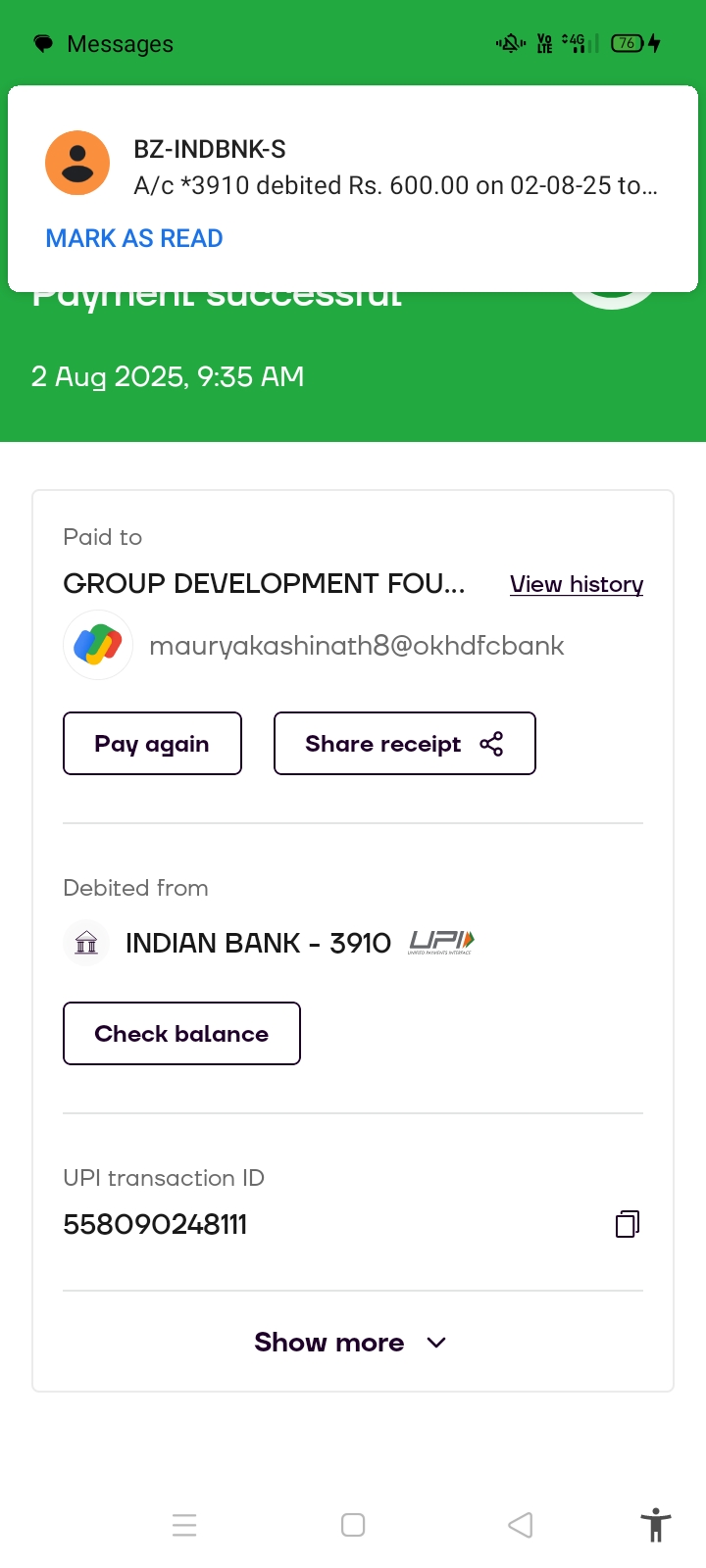This screenshot has height=1568, width=706.
Task: Tap the UPI logo beside bank name
Action: point(441,943)
